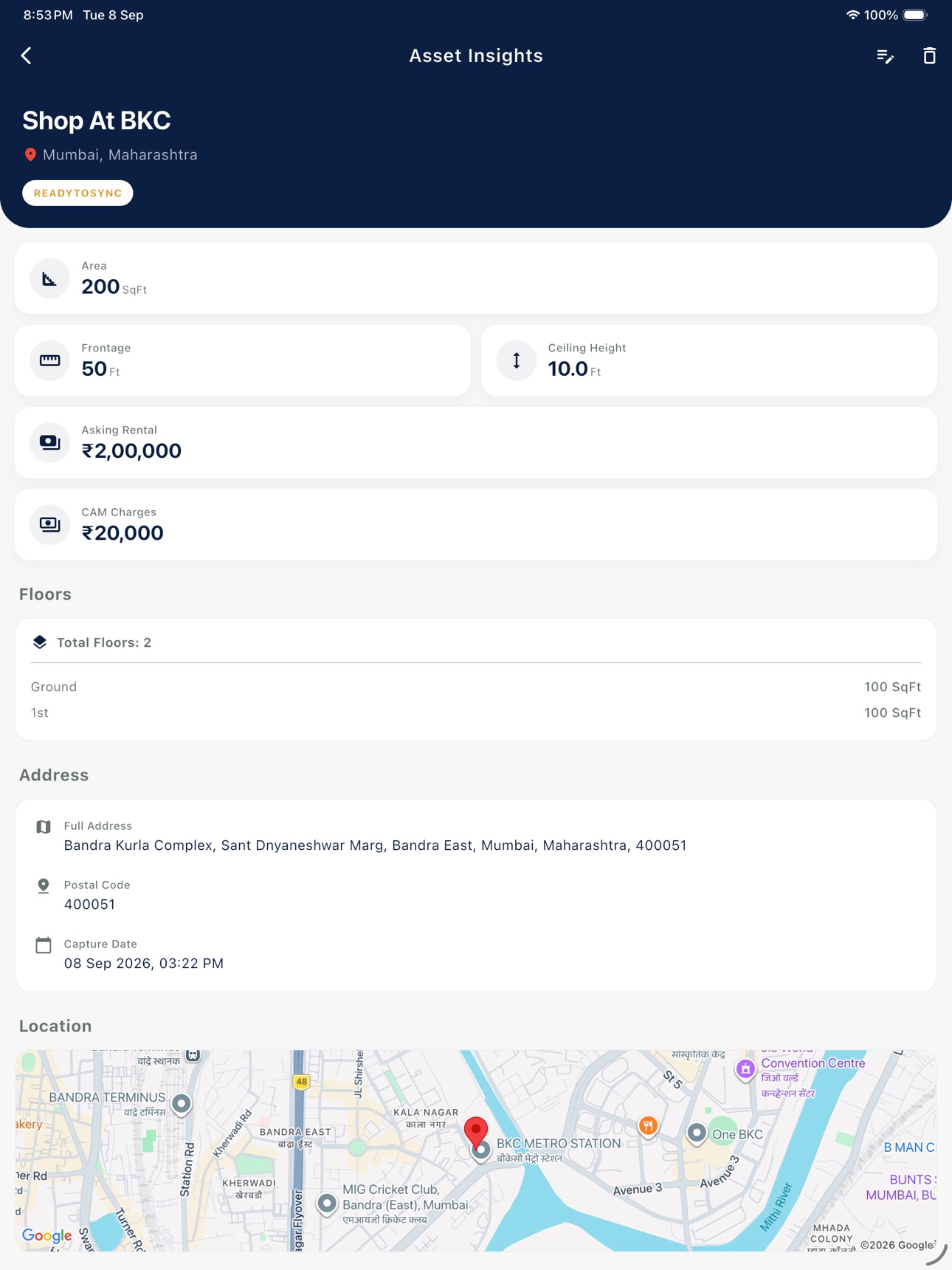Tap BKC Metro Station label on map
952x1270 pixels.
click(559, 1144)
